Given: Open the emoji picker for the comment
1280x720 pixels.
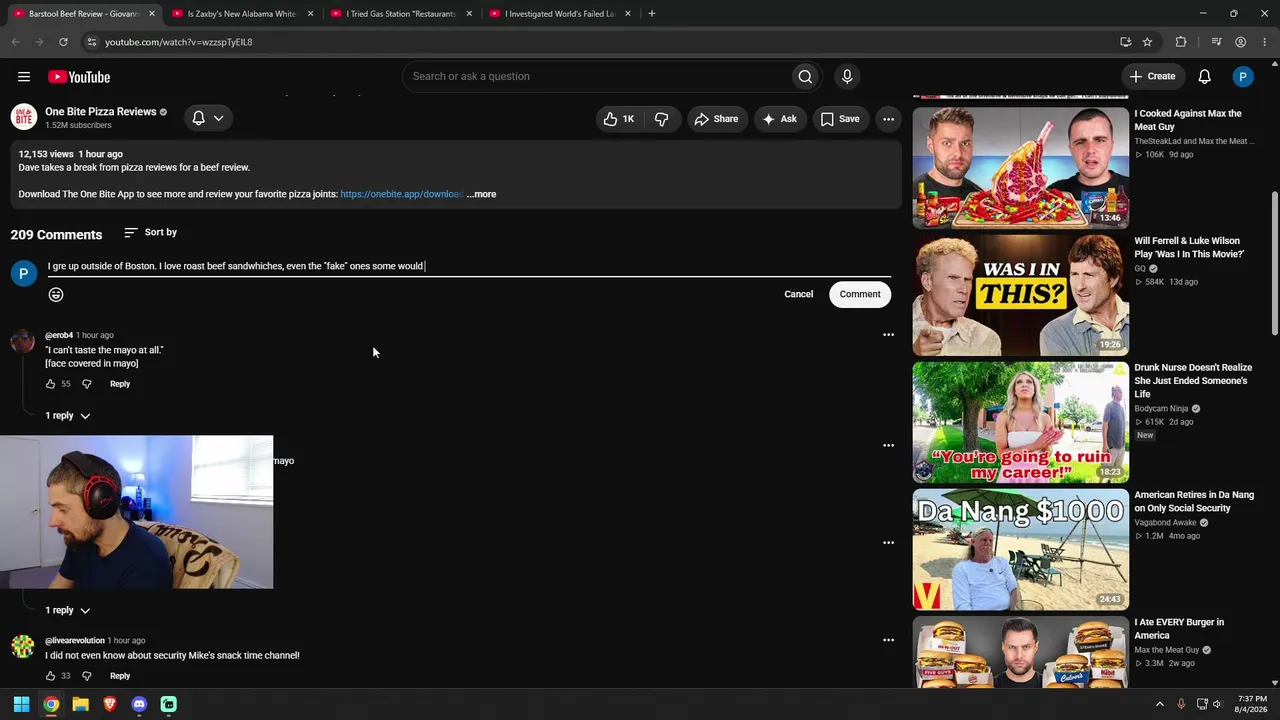Looking at the screenshot, I should point(56,294).
